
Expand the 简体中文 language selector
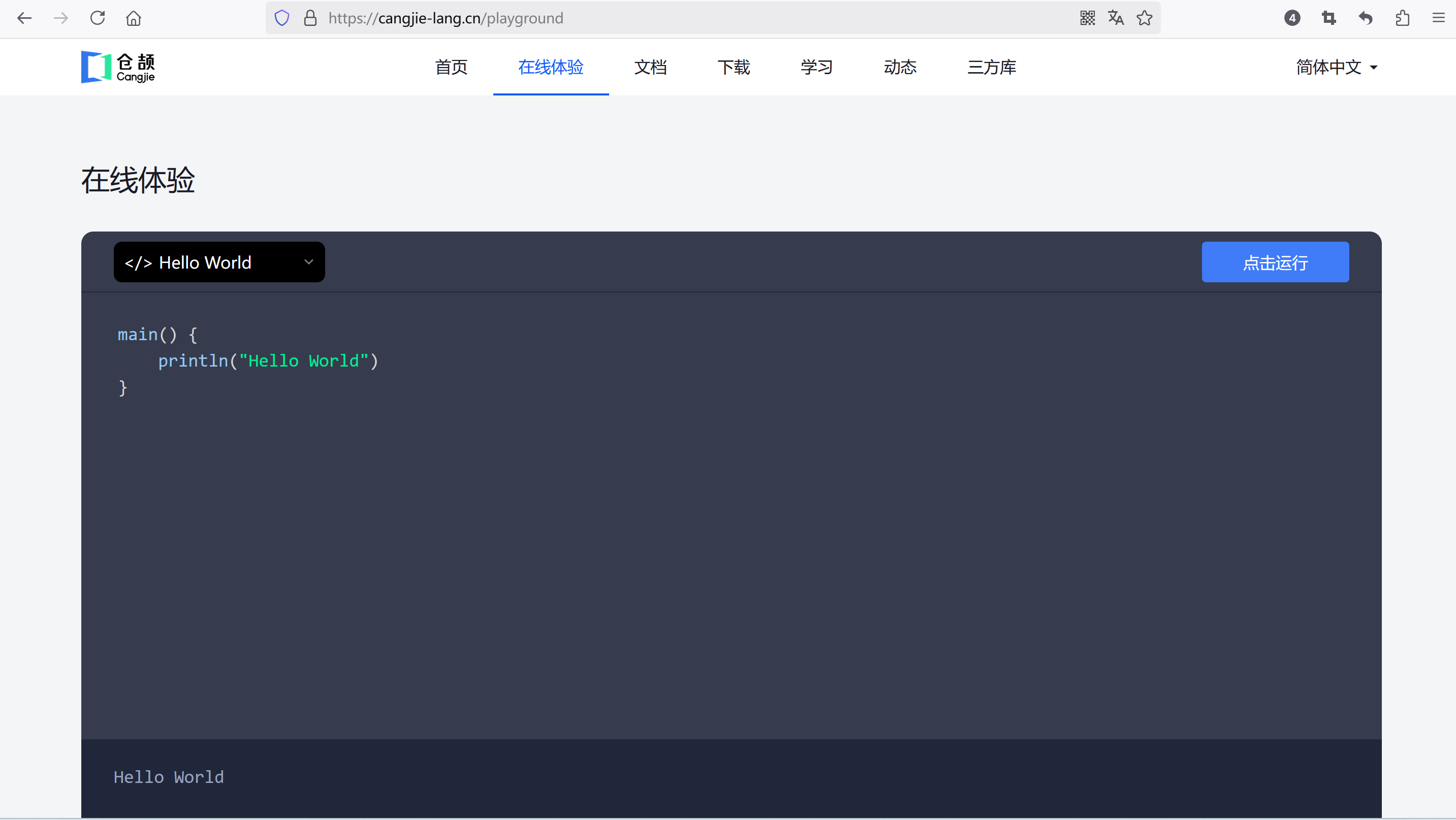pyautogui.click(x=1336, y=67)
